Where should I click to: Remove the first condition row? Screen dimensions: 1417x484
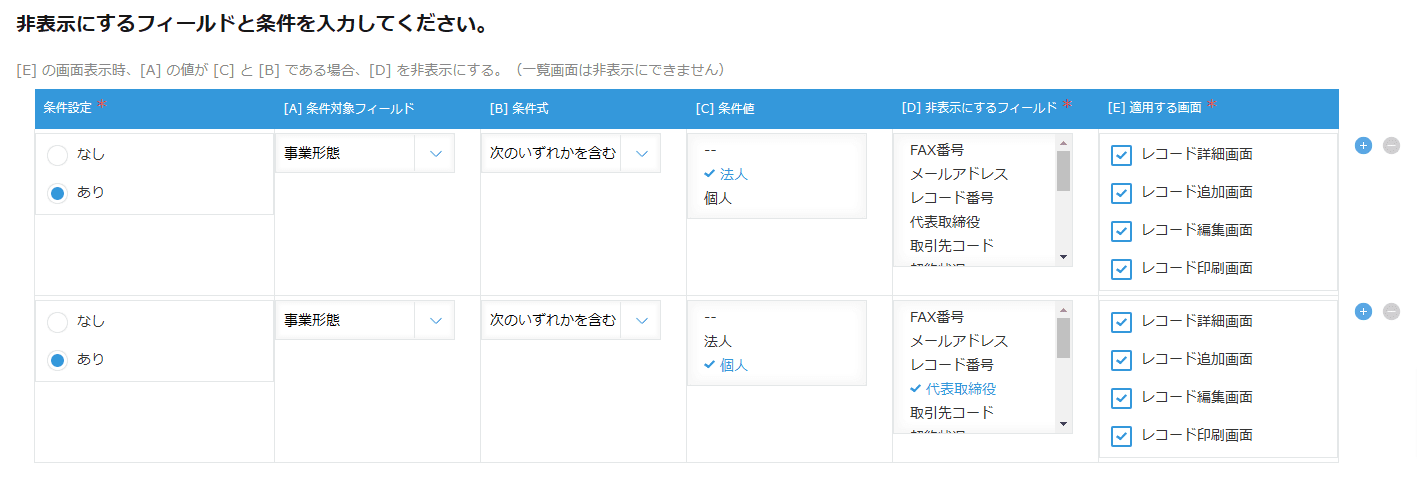[1391, 145]
